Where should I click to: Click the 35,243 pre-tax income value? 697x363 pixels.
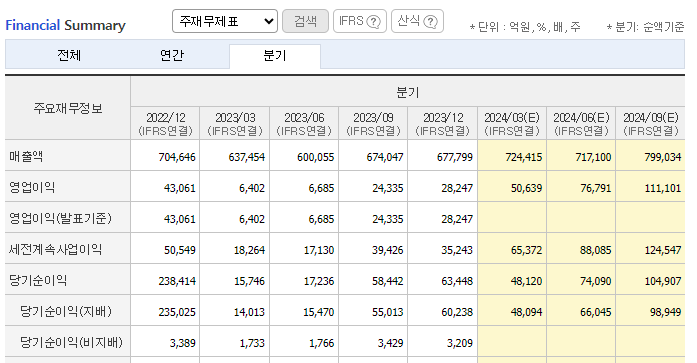pos(457,250)
